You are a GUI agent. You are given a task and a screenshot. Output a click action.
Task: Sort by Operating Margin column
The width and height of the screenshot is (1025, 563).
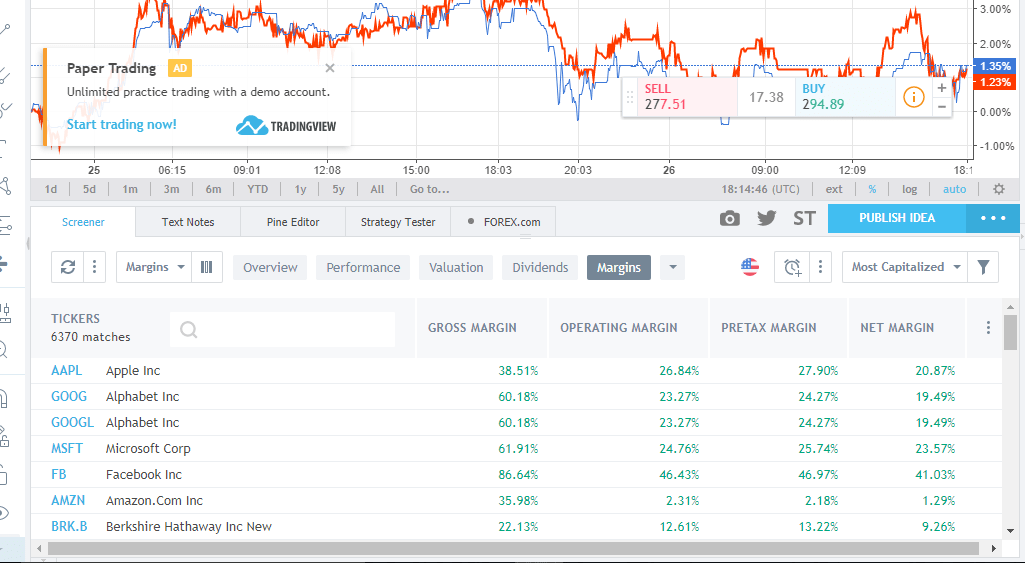(x=618, y=328)
